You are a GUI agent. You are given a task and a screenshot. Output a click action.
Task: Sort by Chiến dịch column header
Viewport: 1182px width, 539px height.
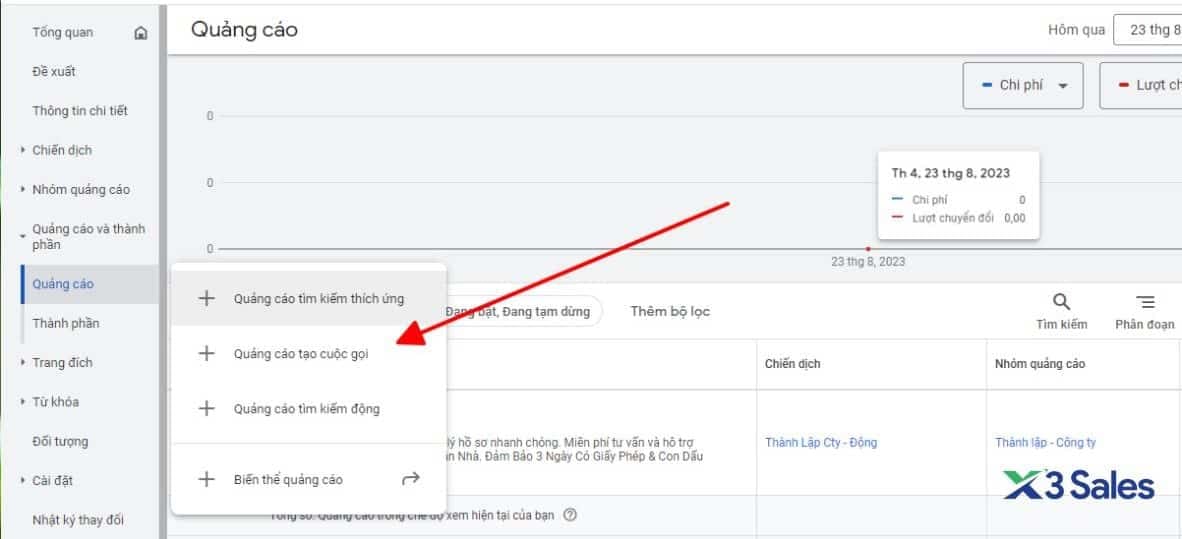point(792,364)
